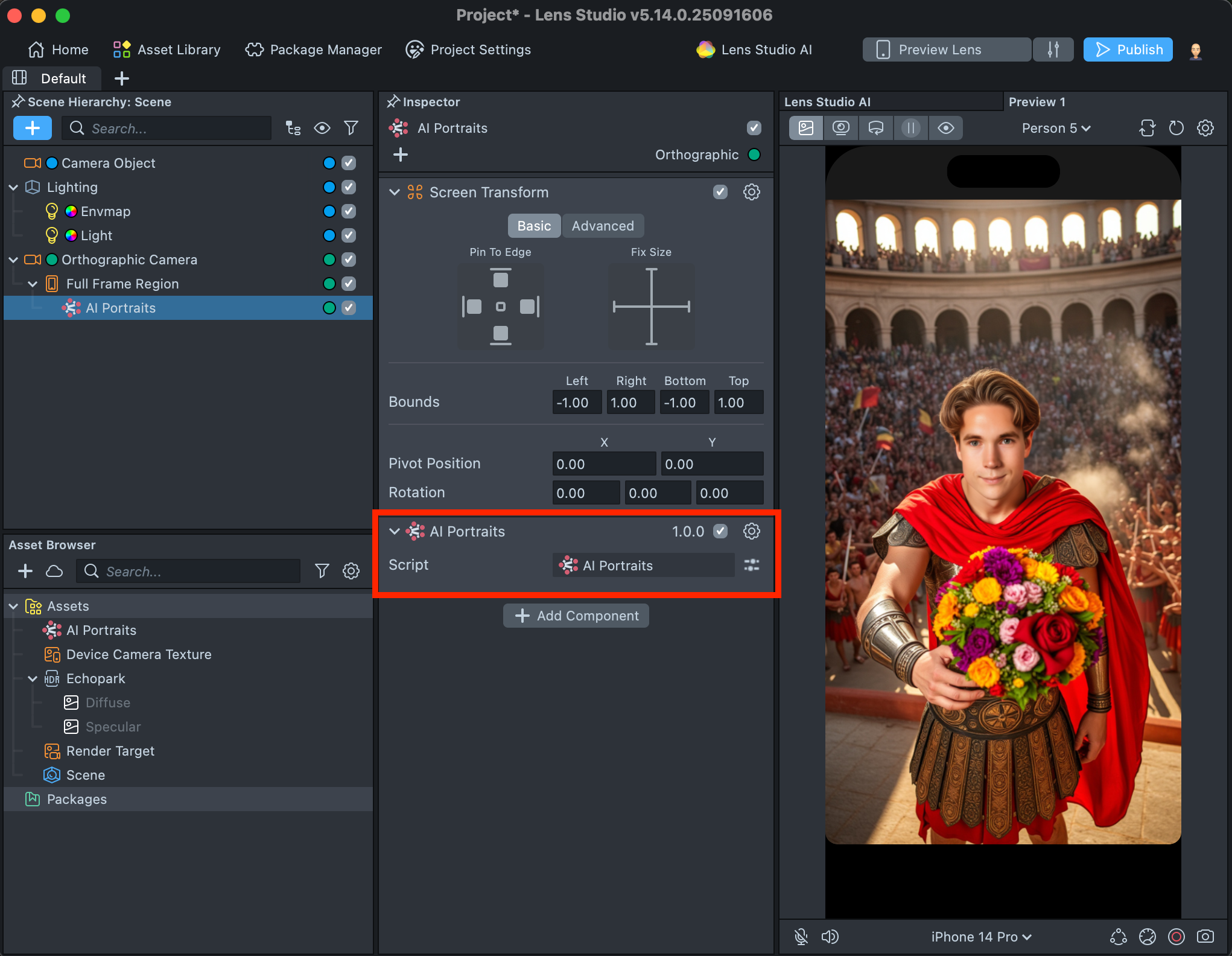Disable the Camera Object checkbox
This screenshot has height=956, width=1232.
(x=349, y=163)
